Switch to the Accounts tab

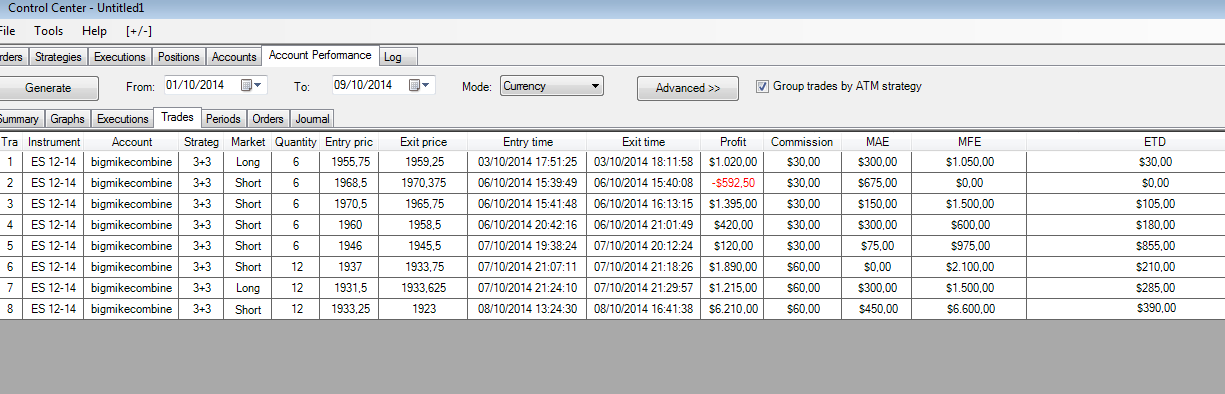coord(234,57)
